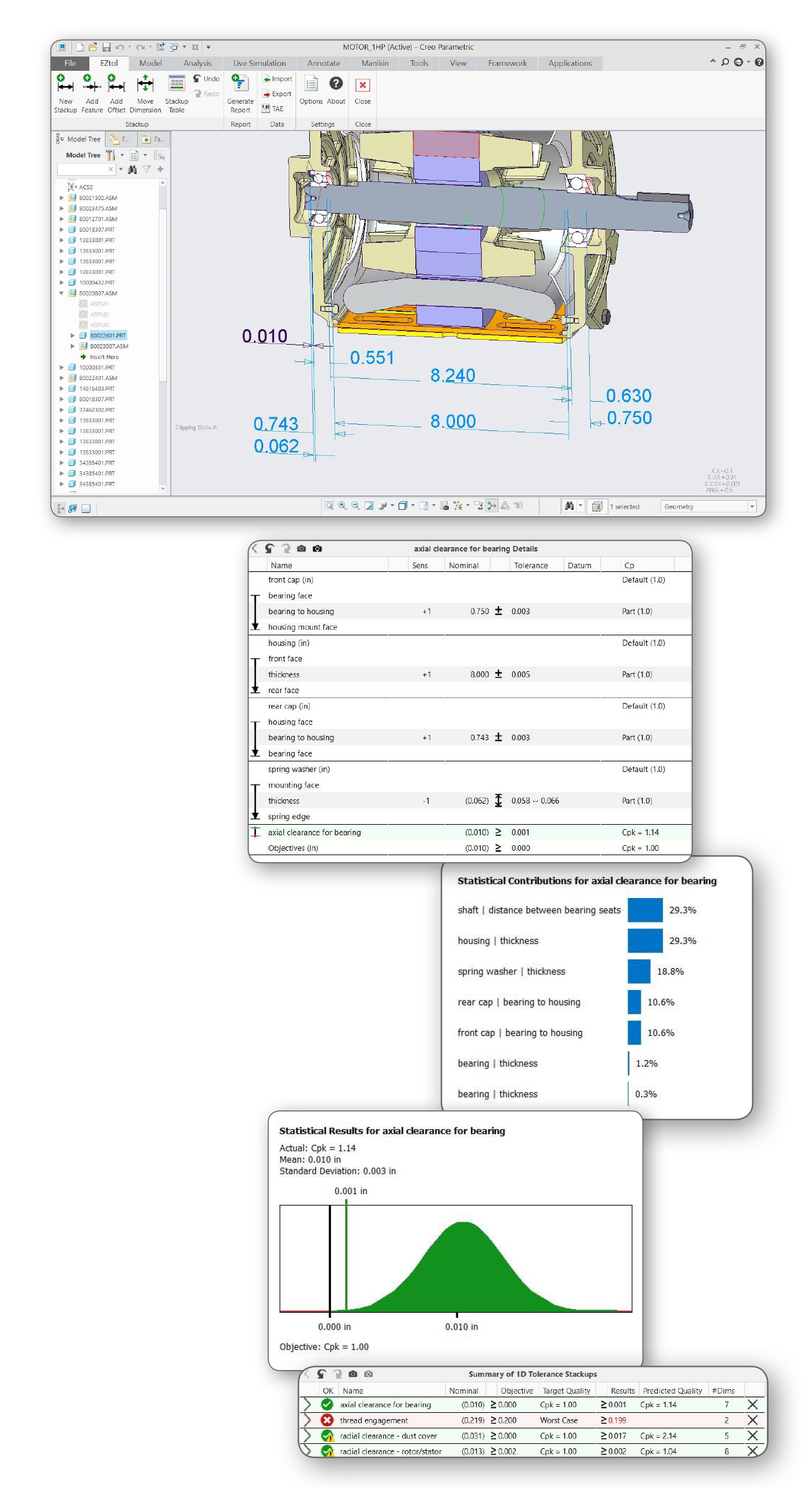Click the binoculars find icon in Model Tree
812x1488 pixels.
[132, 170]
